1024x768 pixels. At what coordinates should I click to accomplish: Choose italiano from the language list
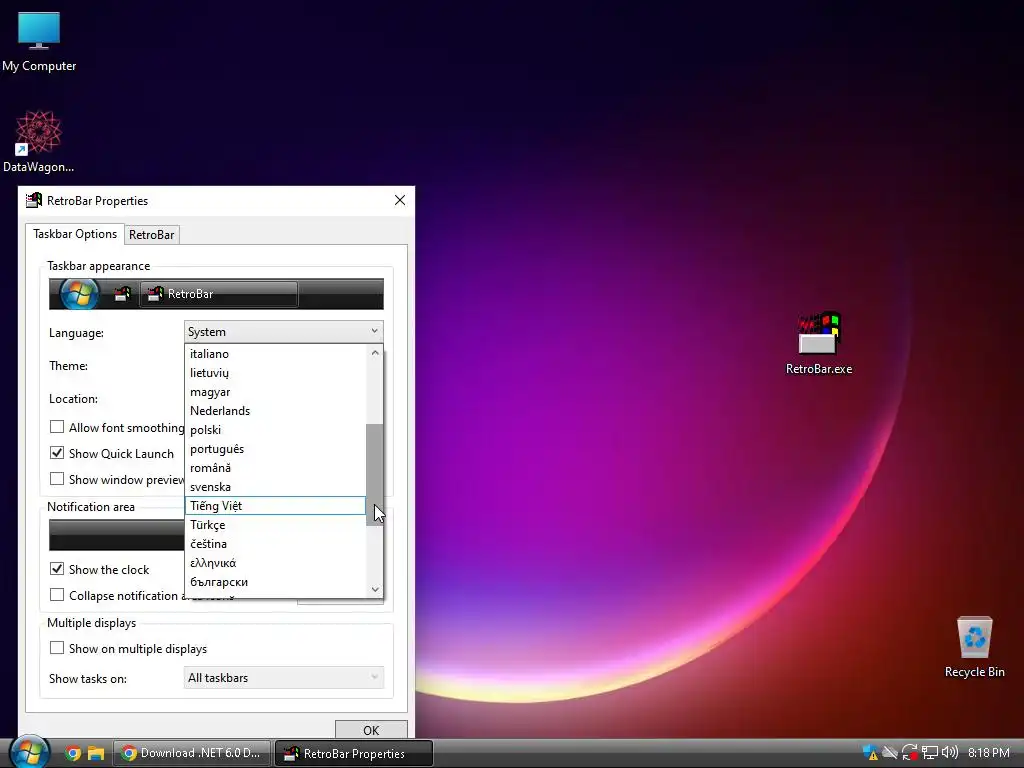click(275, 353)
